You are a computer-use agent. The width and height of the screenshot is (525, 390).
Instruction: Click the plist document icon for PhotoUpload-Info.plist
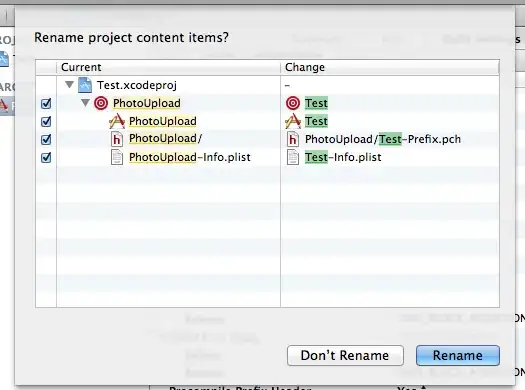pos(117,157)
